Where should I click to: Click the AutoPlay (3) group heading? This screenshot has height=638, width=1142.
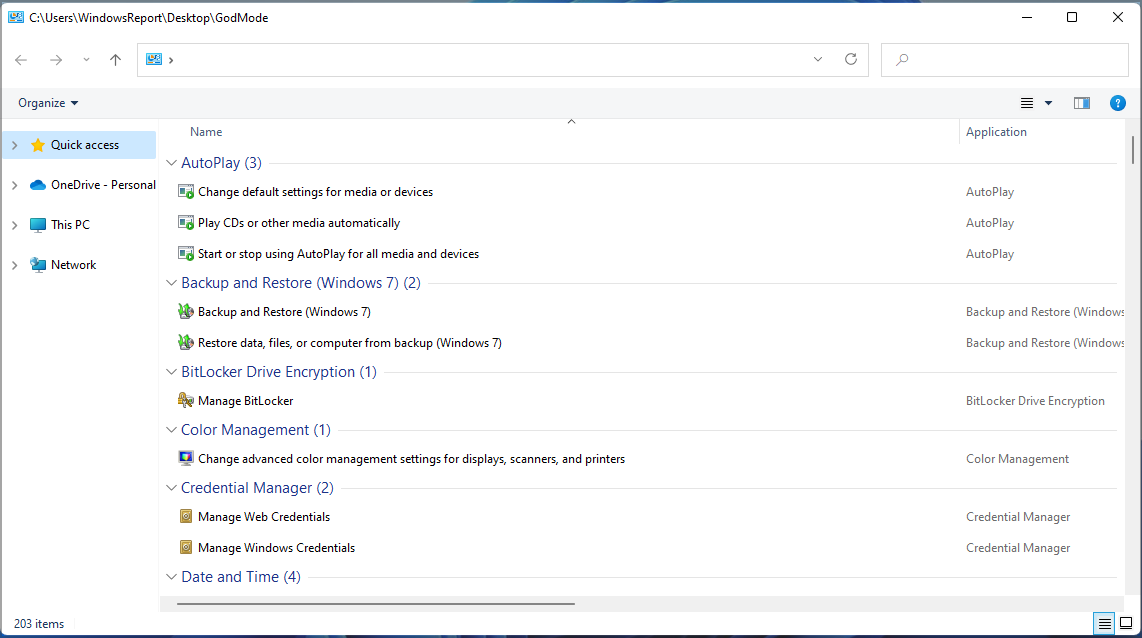pos(221,163)
